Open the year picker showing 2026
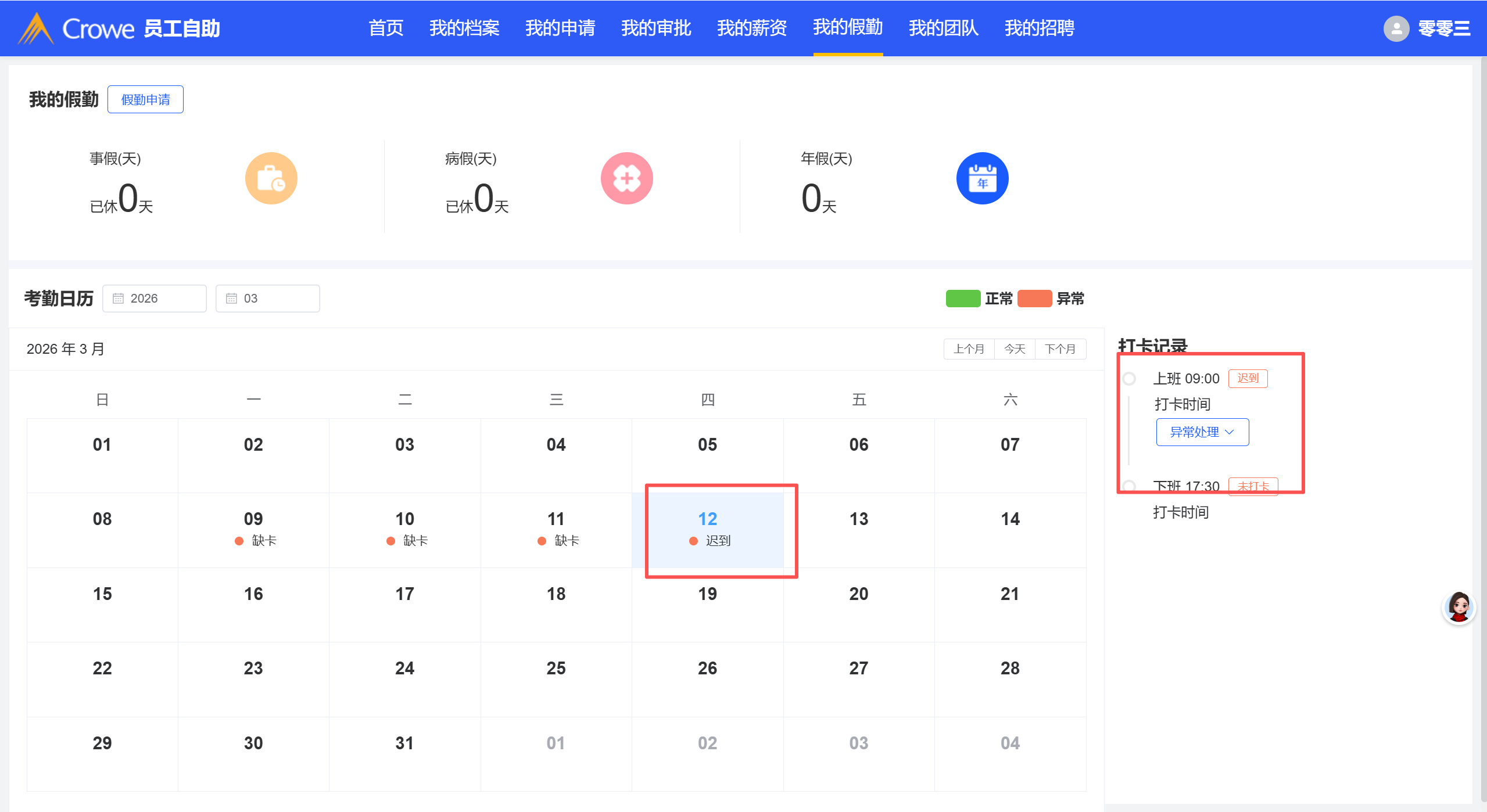The height and width of the screenshot is (812, 1487). [x=155, y=299]
